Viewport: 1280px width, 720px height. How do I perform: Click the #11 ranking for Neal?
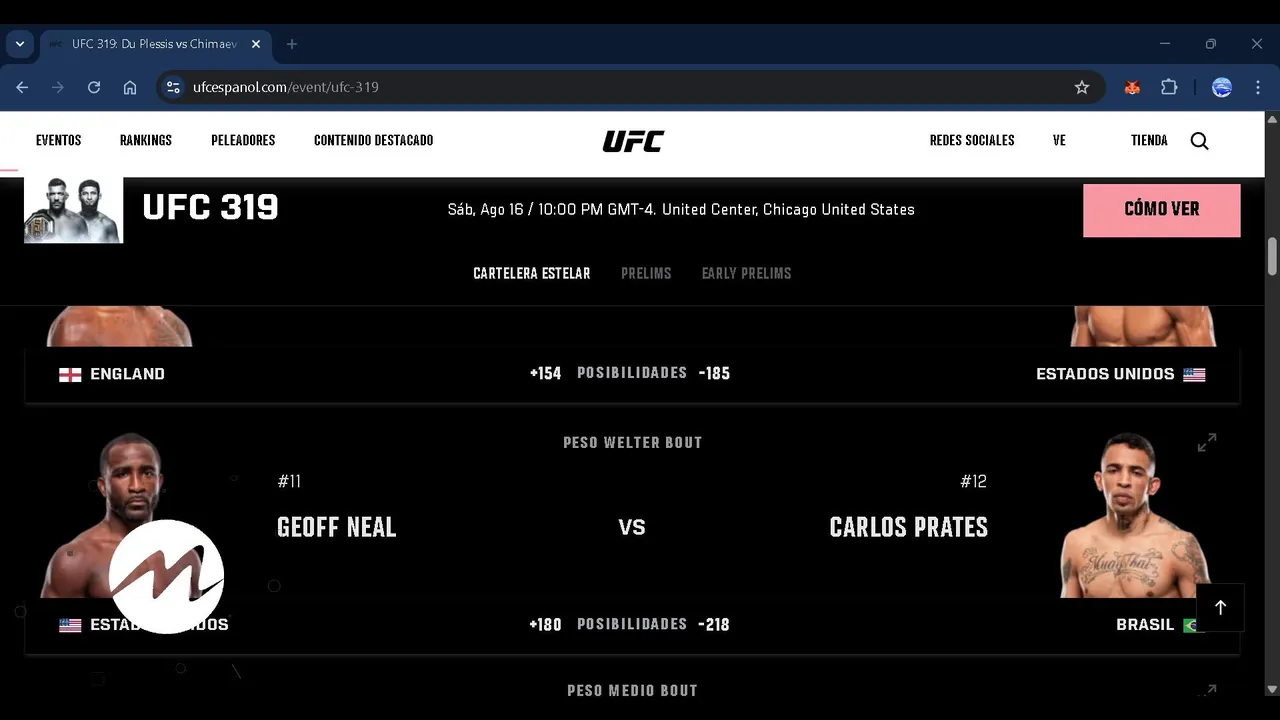(x=289, y=482)
